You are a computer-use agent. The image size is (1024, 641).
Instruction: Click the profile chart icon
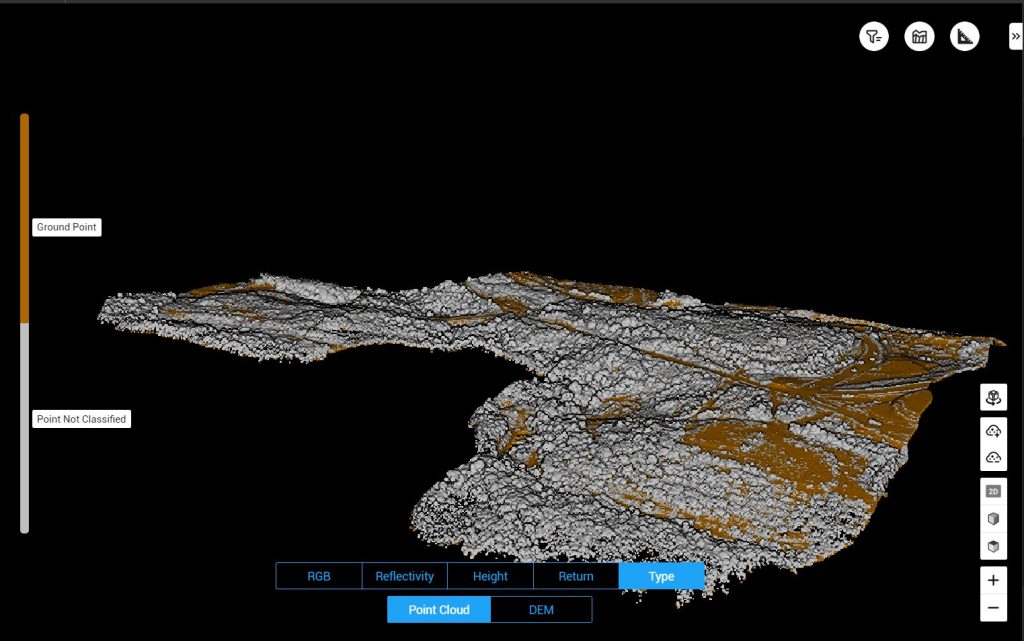(919, 37)
